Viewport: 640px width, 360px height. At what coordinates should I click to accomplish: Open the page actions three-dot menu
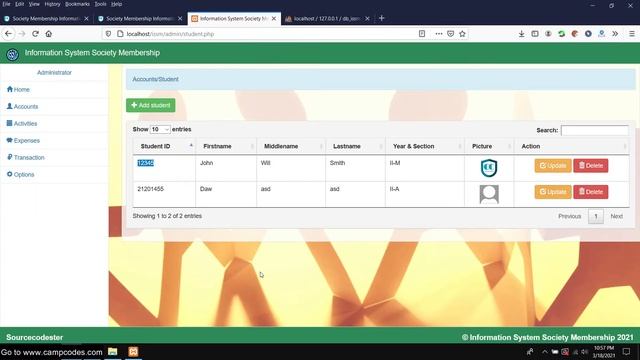coord(439,34)
